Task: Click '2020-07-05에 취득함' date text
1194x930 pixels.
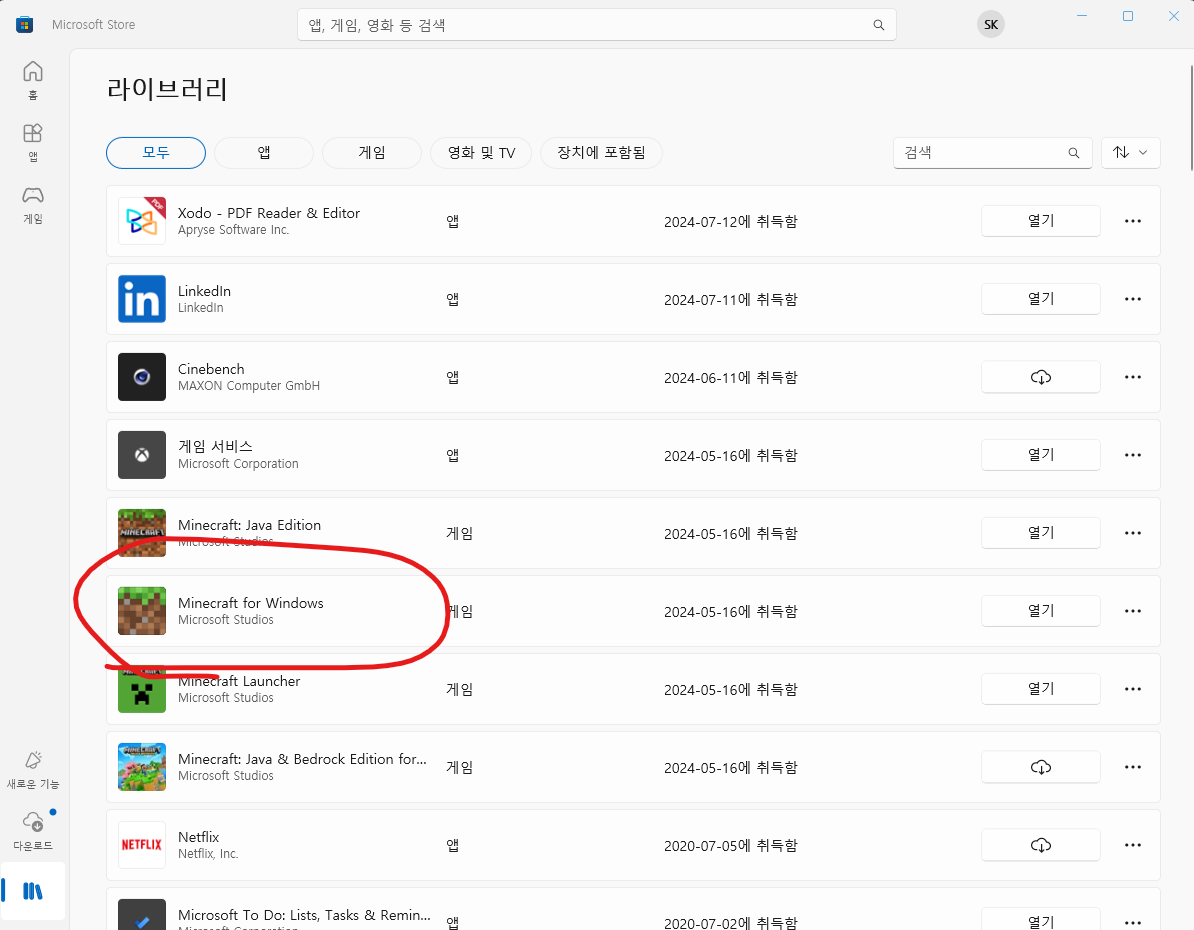Action: (730, 845)
